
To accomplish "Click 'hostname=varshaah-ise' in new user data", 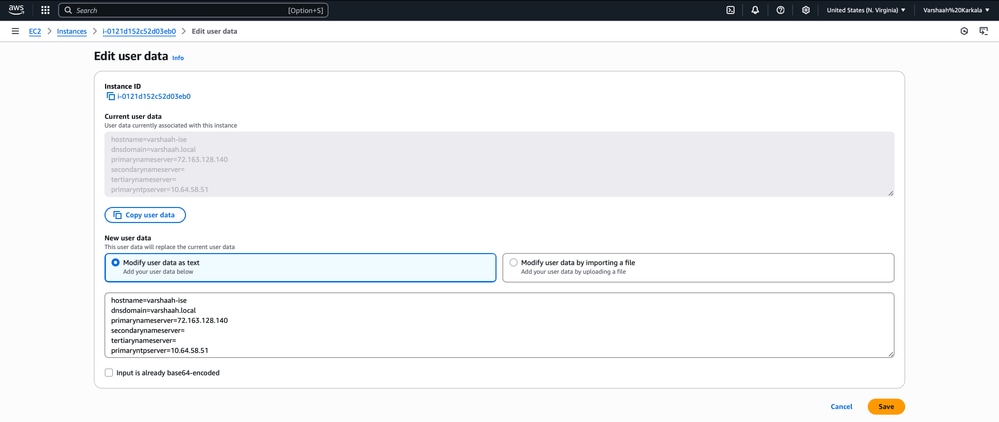I will pyautogui.click(x=149, y=300).
